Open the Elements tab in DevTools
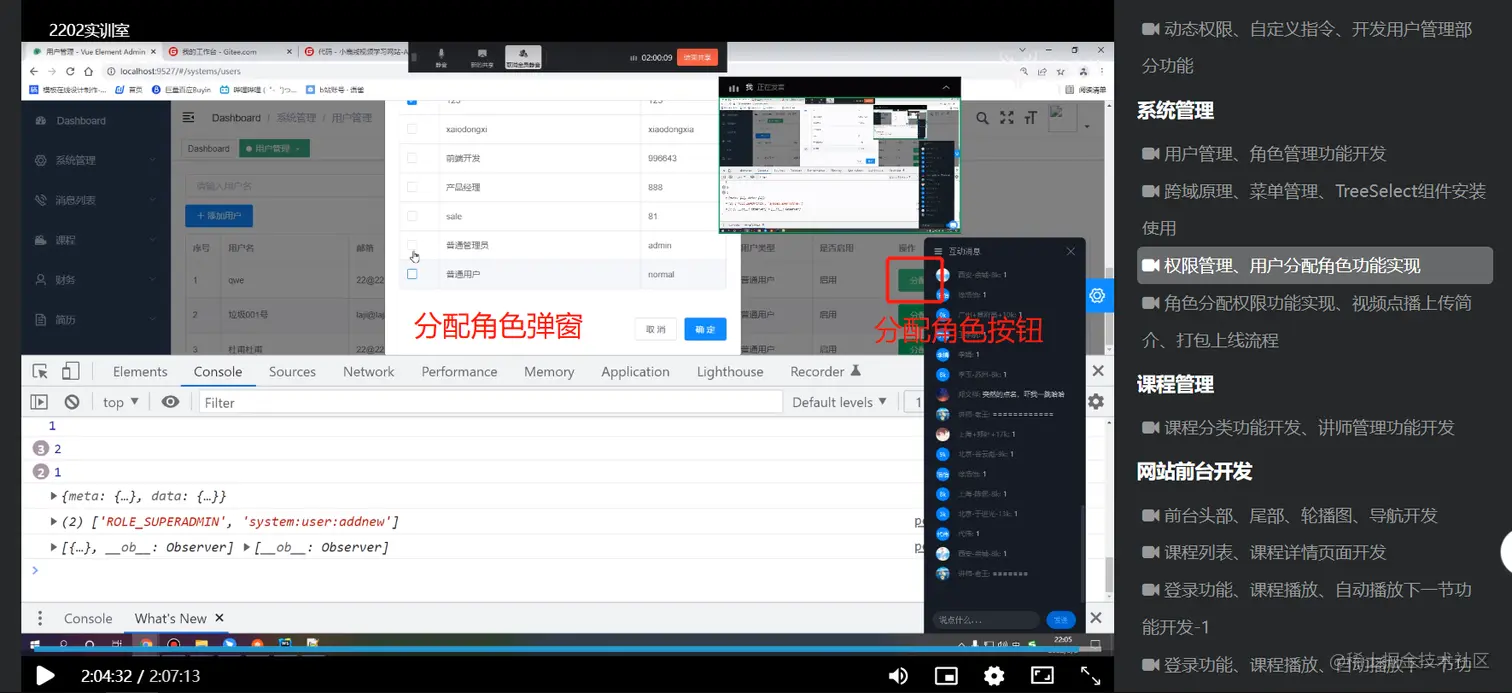The height and width of the screenshot is (693, 1512). 140,371
